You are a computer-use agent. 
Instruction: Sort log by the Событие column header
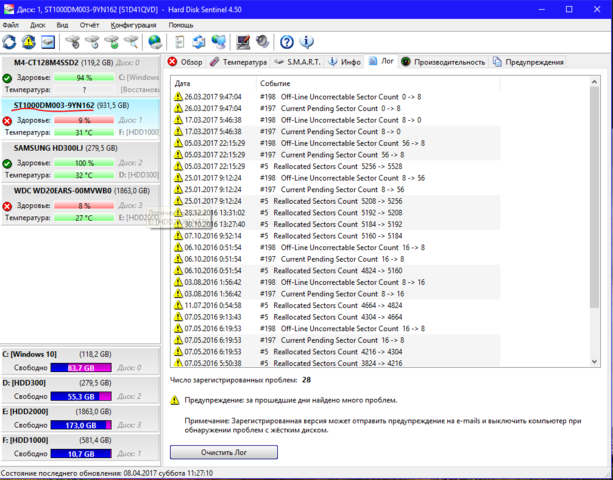[x=378, y=84]
